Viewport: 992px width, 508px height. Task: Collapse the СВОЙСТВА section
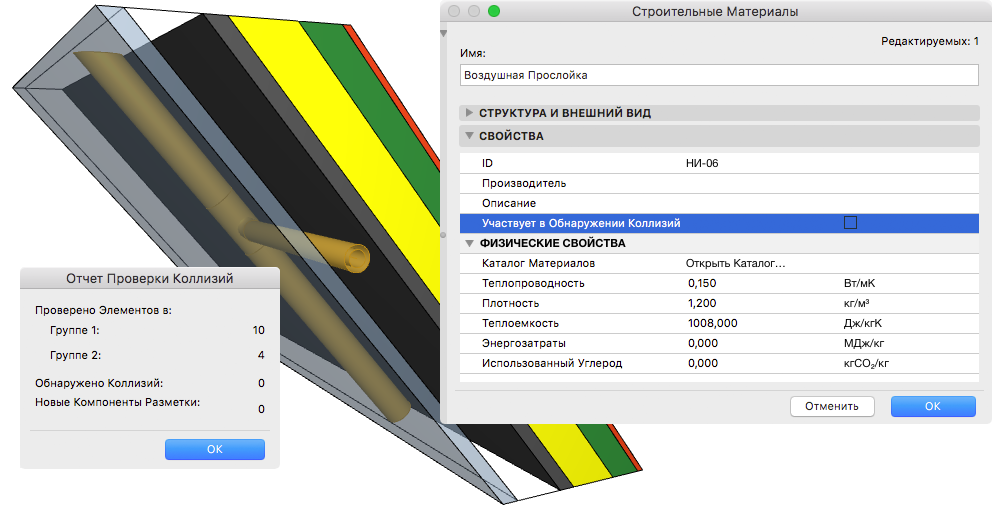(x=469, y=135)
